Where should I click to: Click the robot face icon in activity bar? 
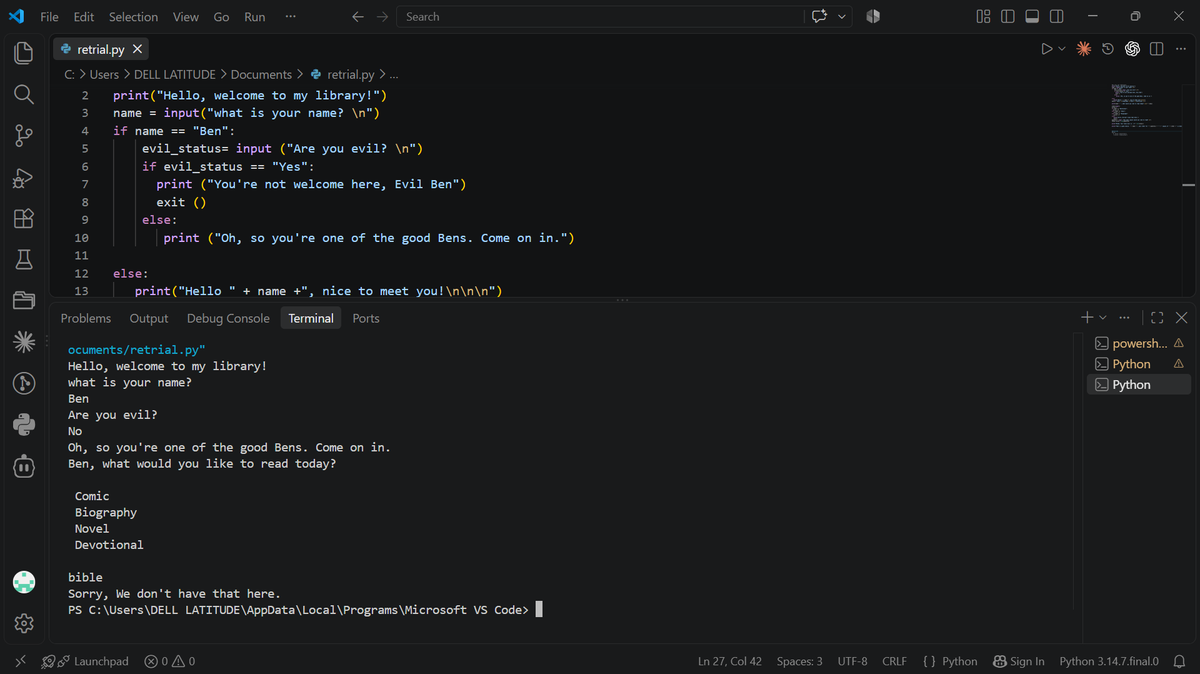[24, 466]
